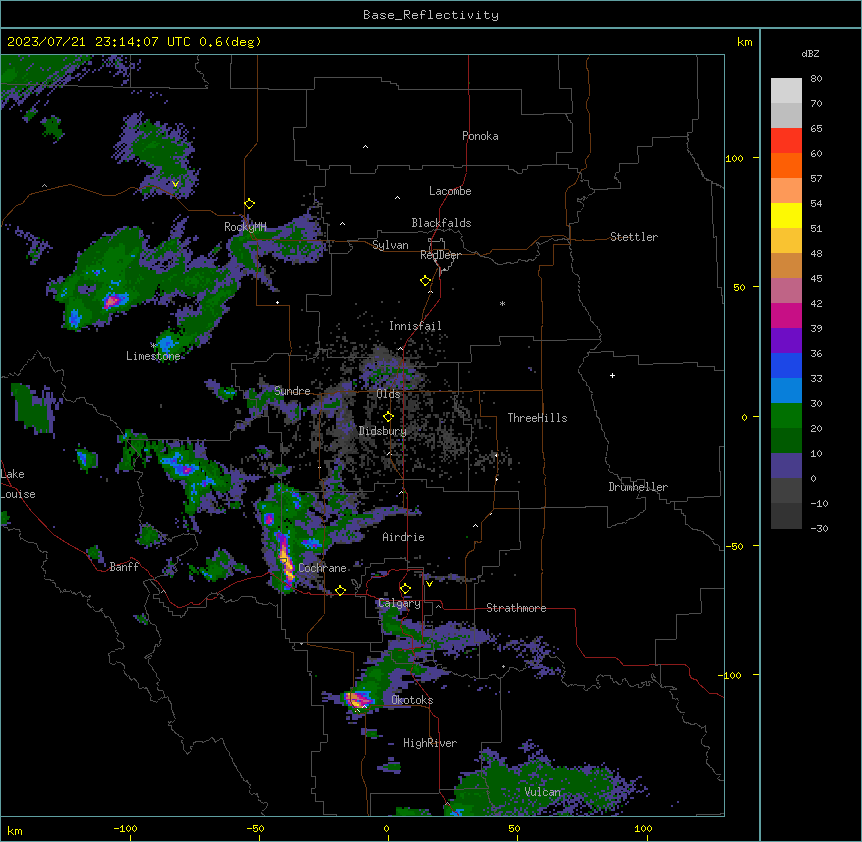Viewport: 862px width, 842px height.
Task: Click the Didsbury label
Action: coord(383,431)
